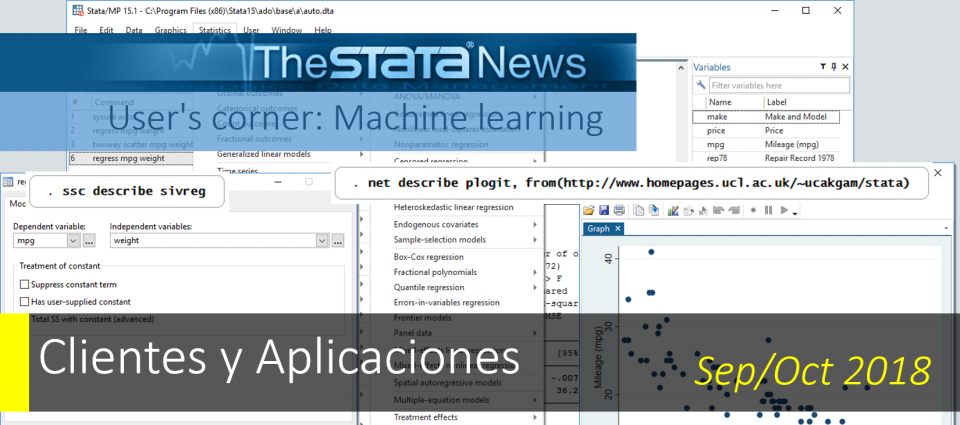Switch to the Graph tab
Image resolution: width=960 pixels, height=425 pixels.
click(x=598, y=228)
